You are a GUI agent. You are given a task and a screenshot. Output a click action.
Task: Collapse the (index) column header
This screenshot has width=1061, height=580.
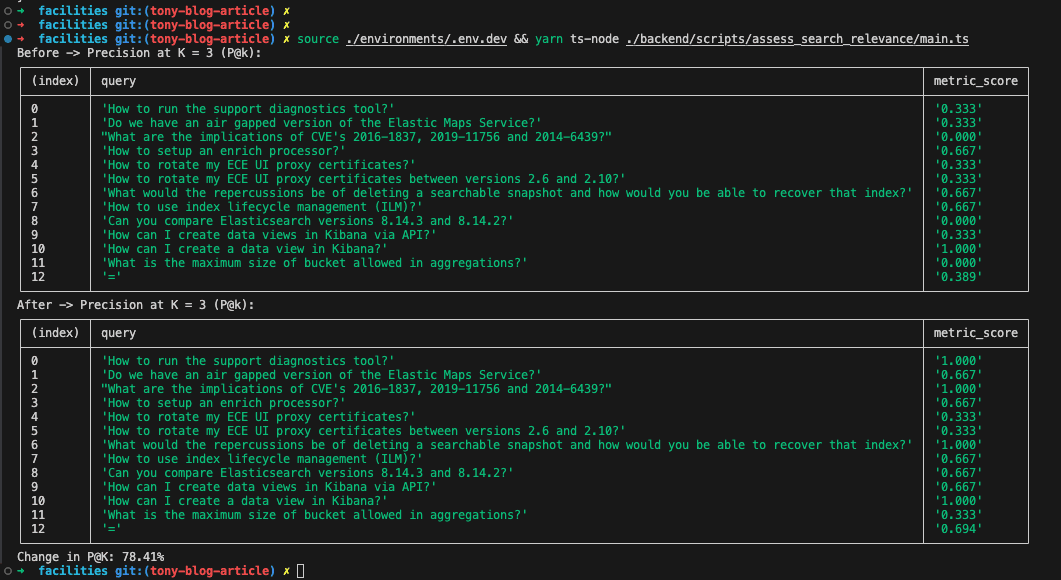click(57, 81)
